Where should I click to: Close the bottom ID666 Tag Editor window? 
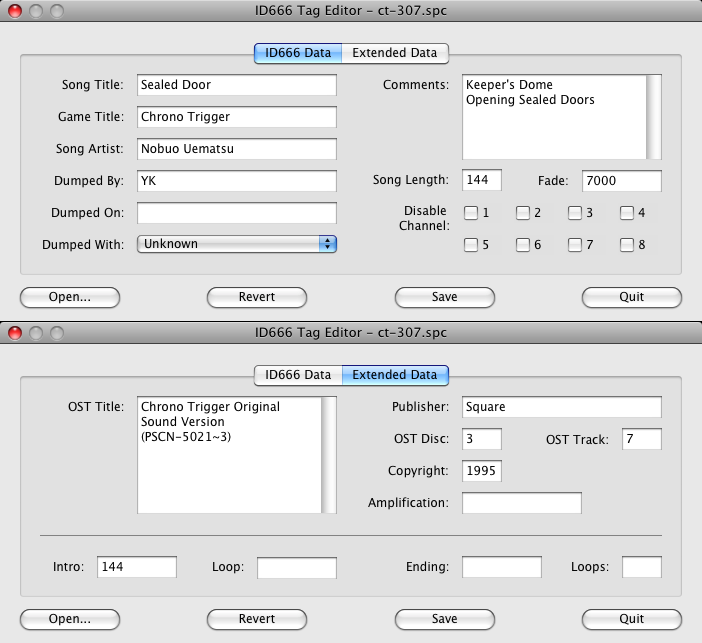15,333
